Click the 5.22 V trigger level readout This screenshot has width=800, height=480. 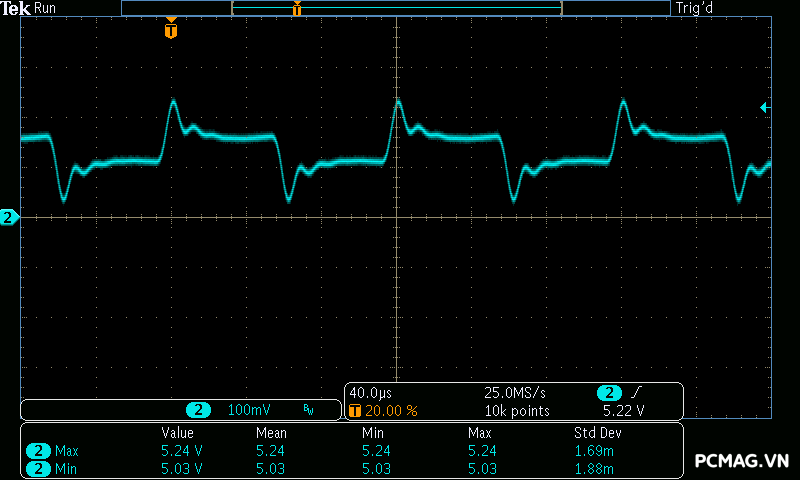(623, 410)
